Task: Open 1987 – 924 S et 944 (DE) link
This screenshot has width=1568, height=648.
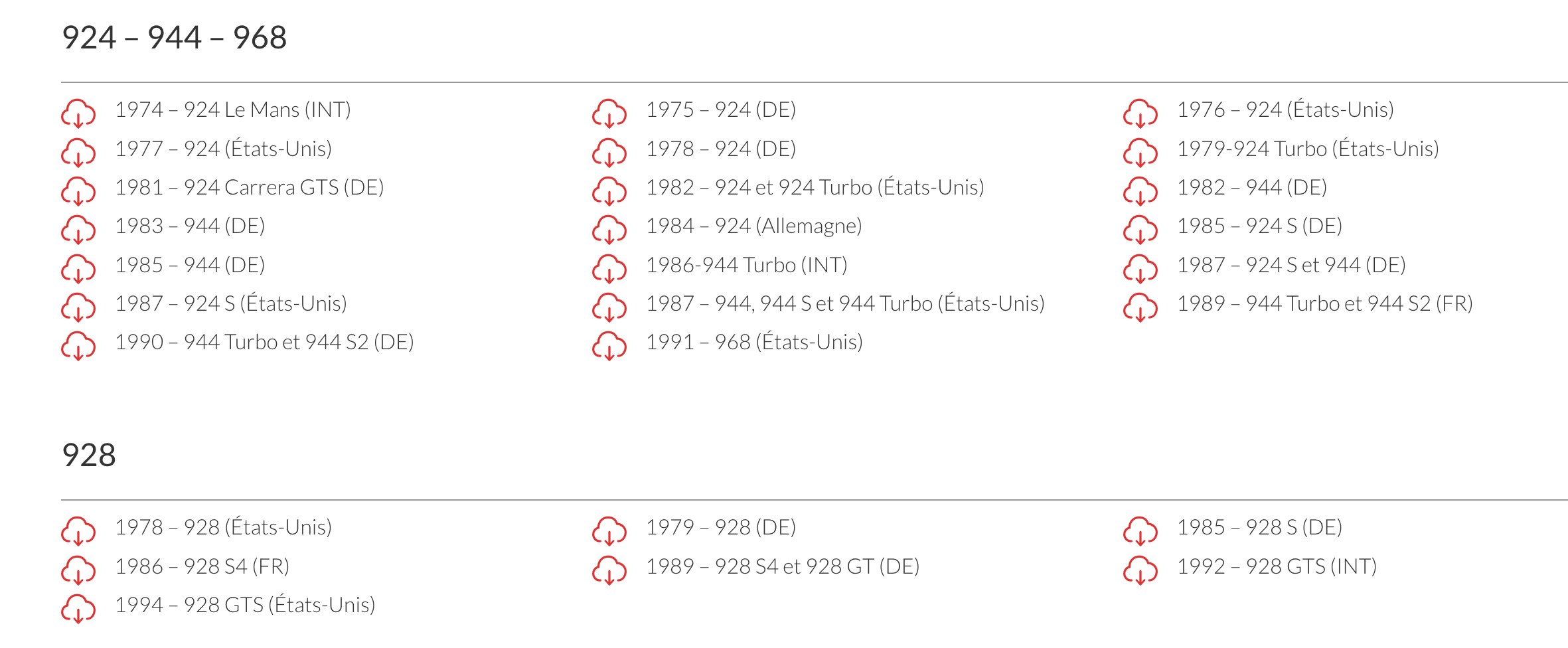Action: tap(1292, 265)
